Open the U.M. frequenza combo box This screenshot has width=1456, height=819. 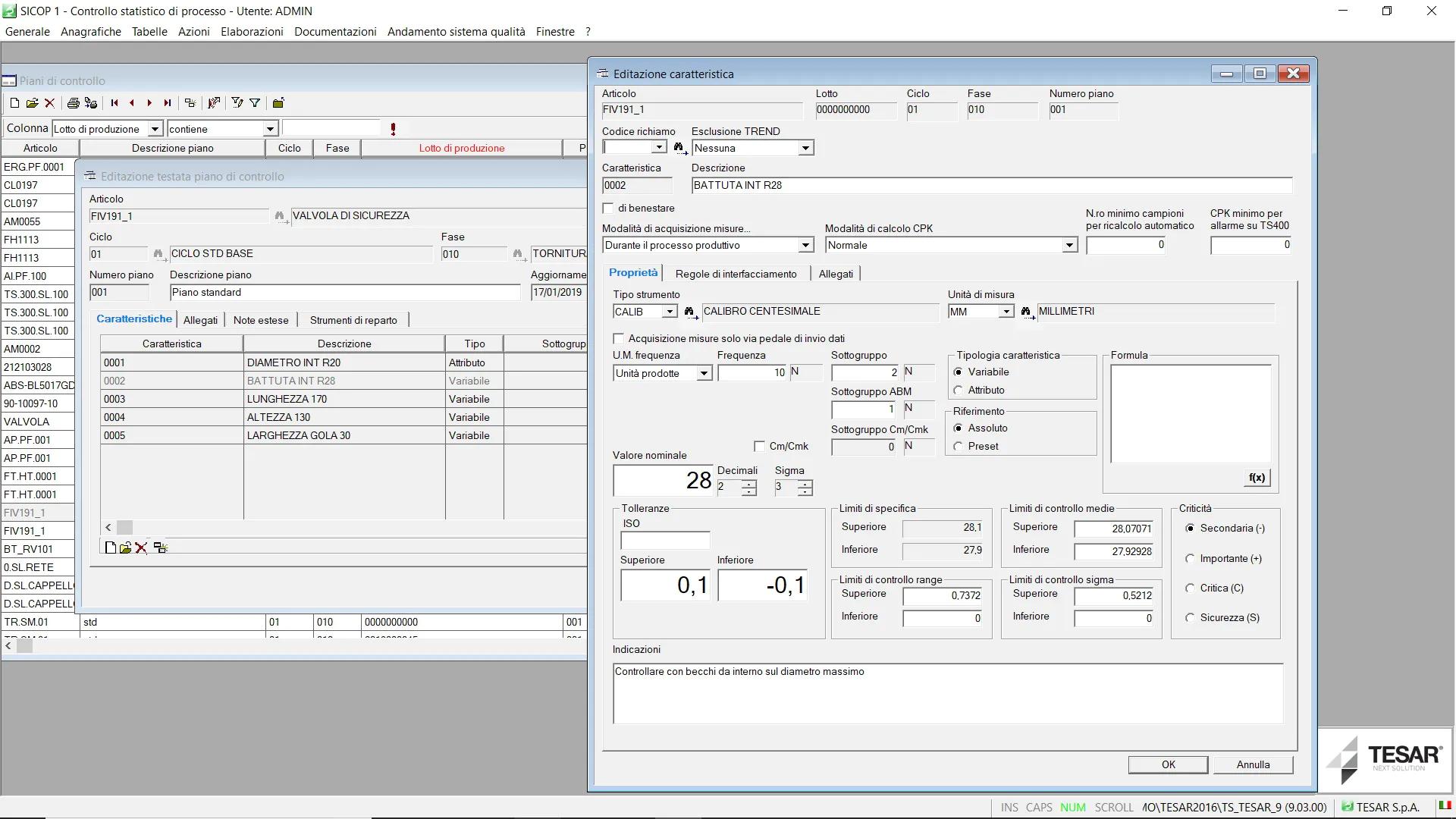click(704, 374)
